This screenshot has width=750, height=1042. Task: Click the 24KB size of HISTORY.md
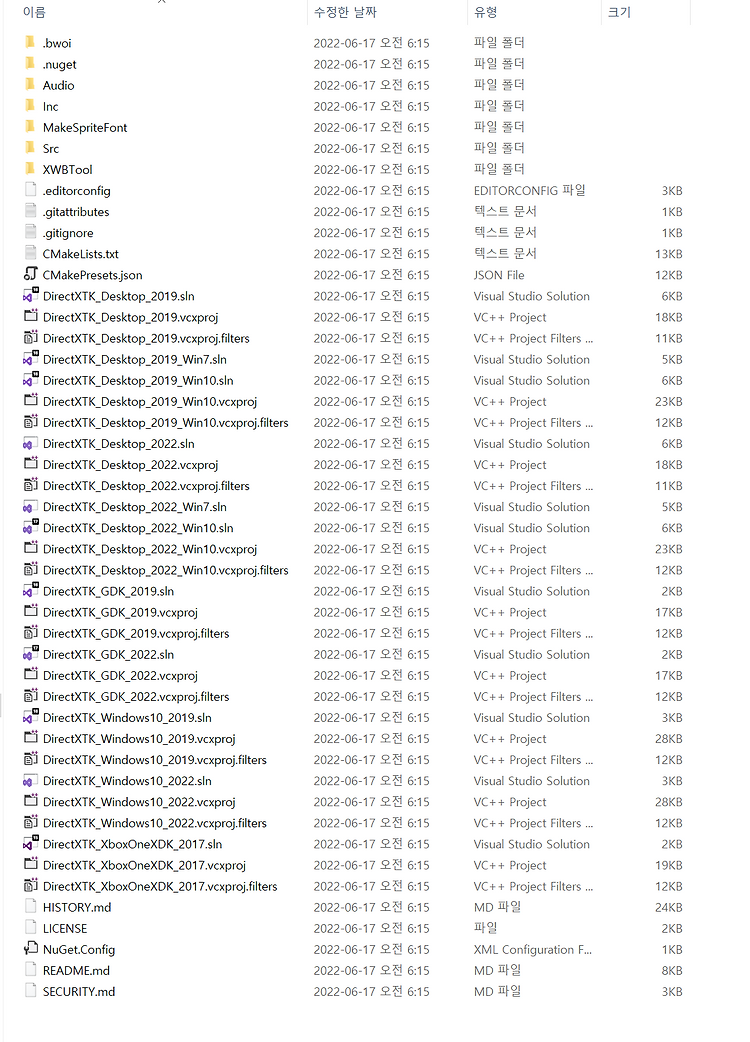pyautogui.click(x=669, y=907)
